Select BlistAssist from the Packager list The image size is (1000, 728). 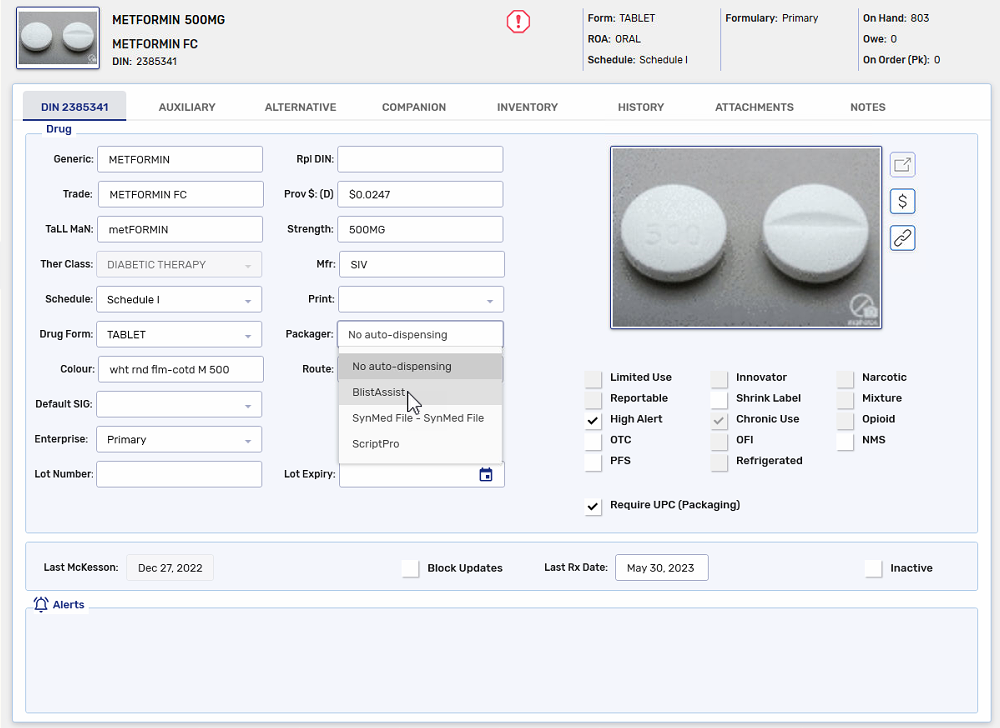click(x=379, y=392)
